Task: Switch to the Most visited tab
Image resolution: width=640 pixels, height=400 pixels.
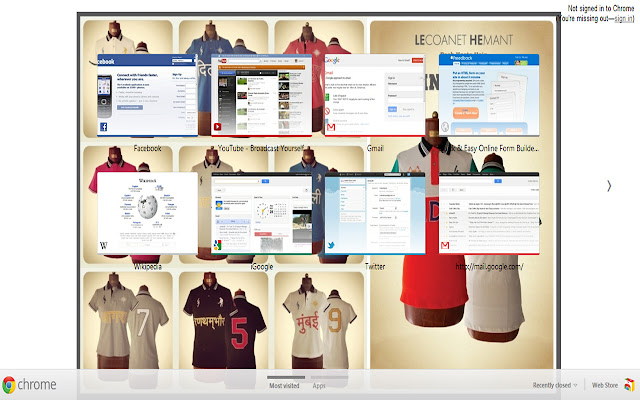Action: (284, 386)
